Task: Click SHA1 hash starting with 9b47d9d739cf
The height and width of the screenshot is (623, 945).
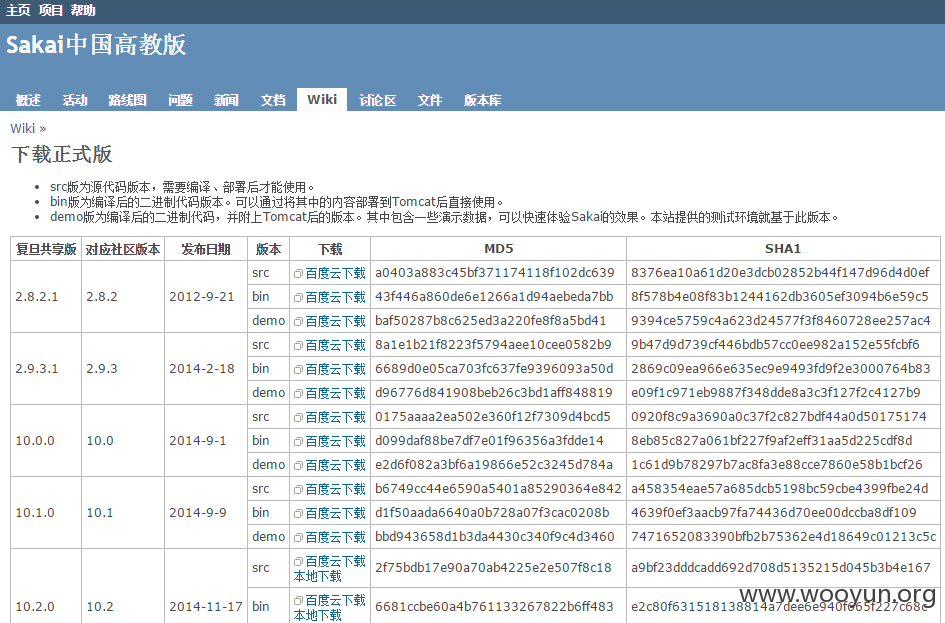Action: tap(775, 345)
